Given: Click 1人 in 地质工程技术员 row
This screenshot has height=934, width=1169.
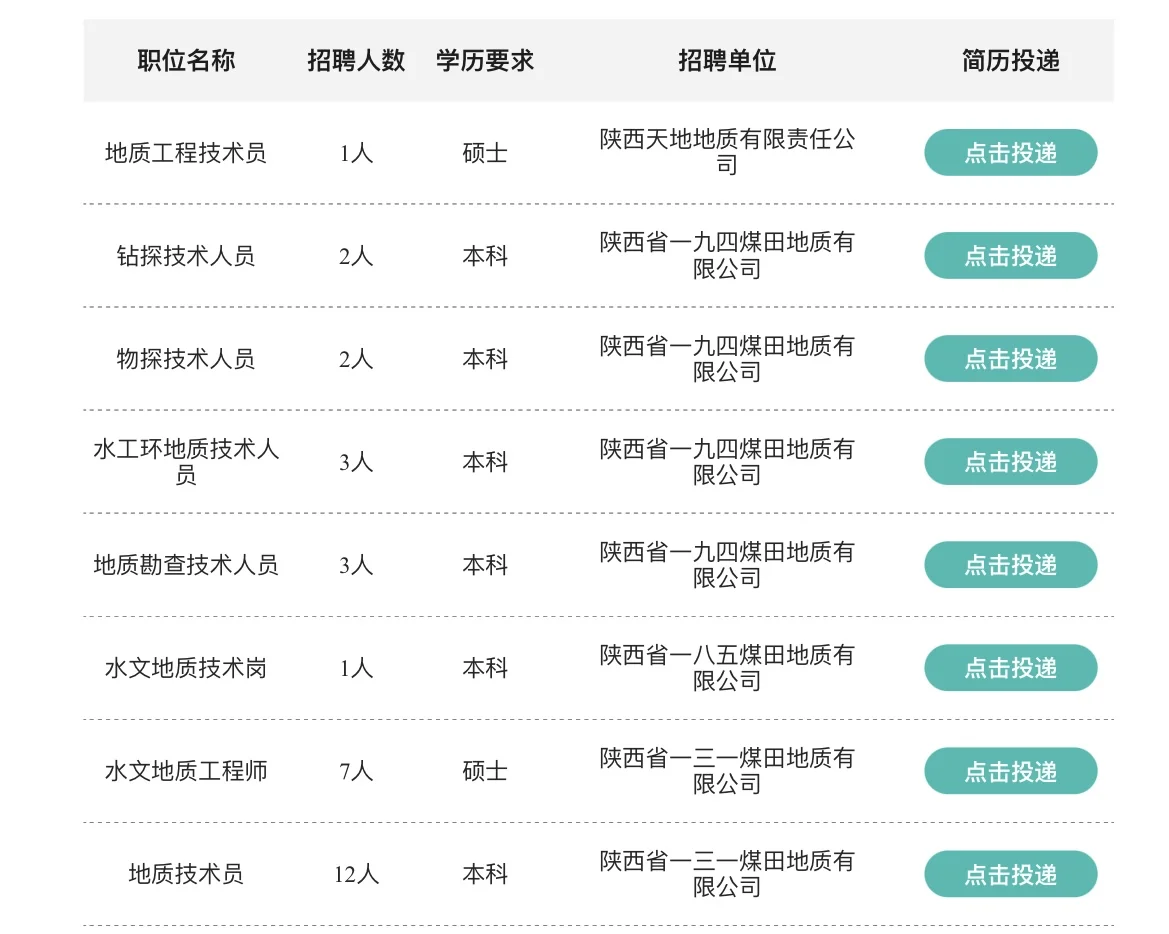Looking at the screenshot, I should 356,153.
